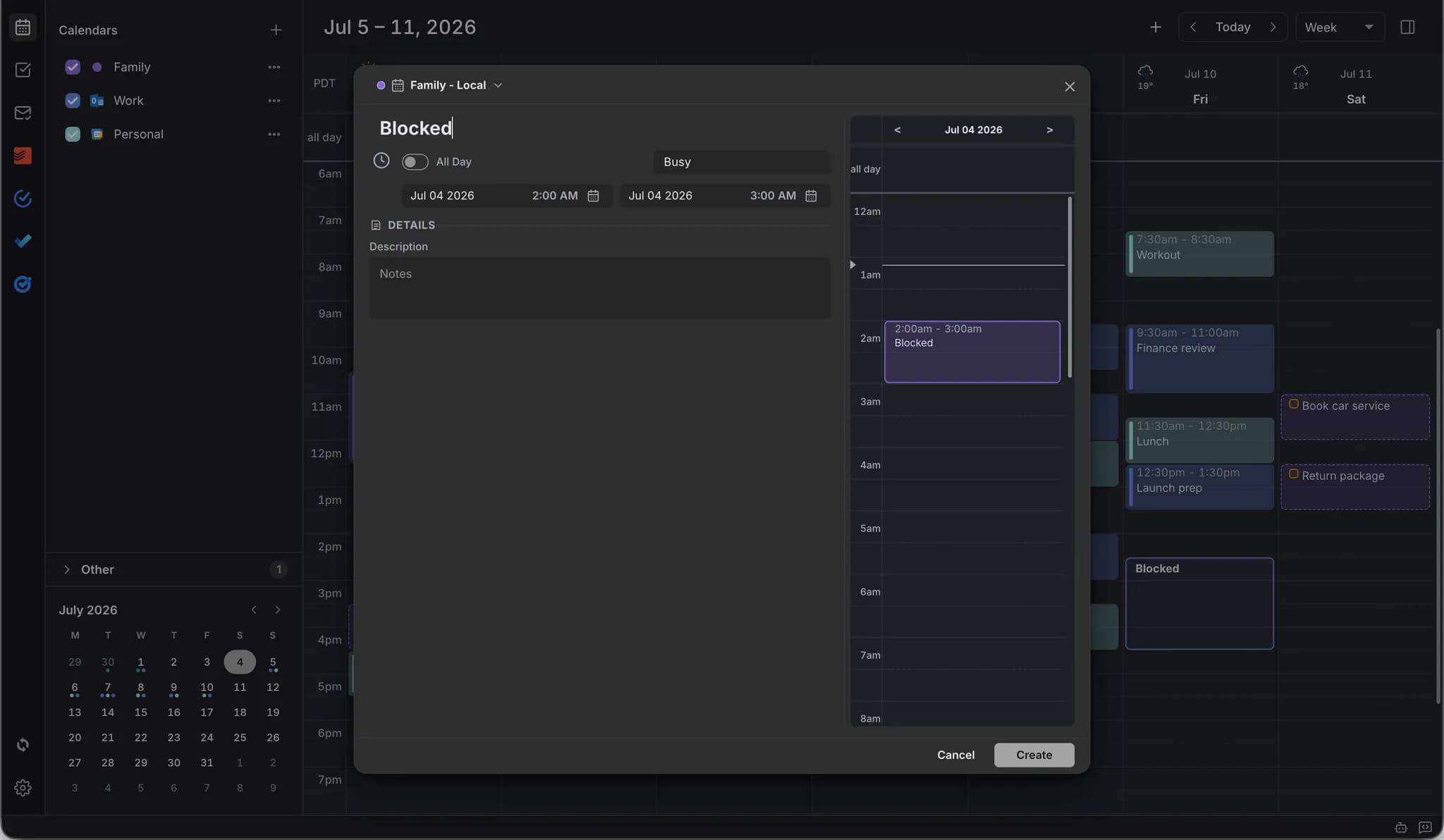This screenshot has height=840, width=1444.
Task: Click the clock icon in event dialog
Action: [x=381, y=161]
